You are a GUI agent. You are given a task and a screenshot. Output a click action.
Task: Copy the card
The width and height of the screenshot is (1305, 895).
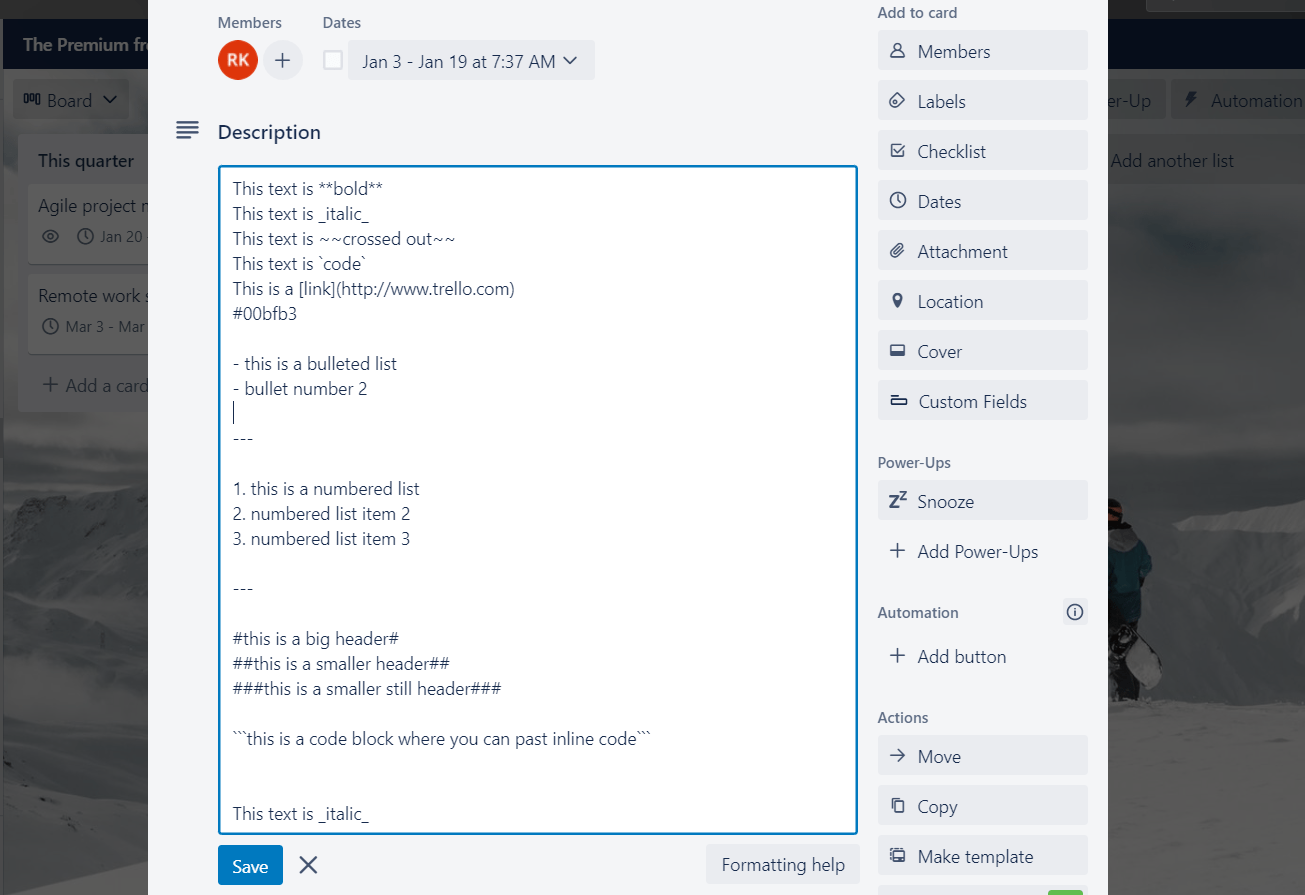pyautogui.click(x=982, y=806)
